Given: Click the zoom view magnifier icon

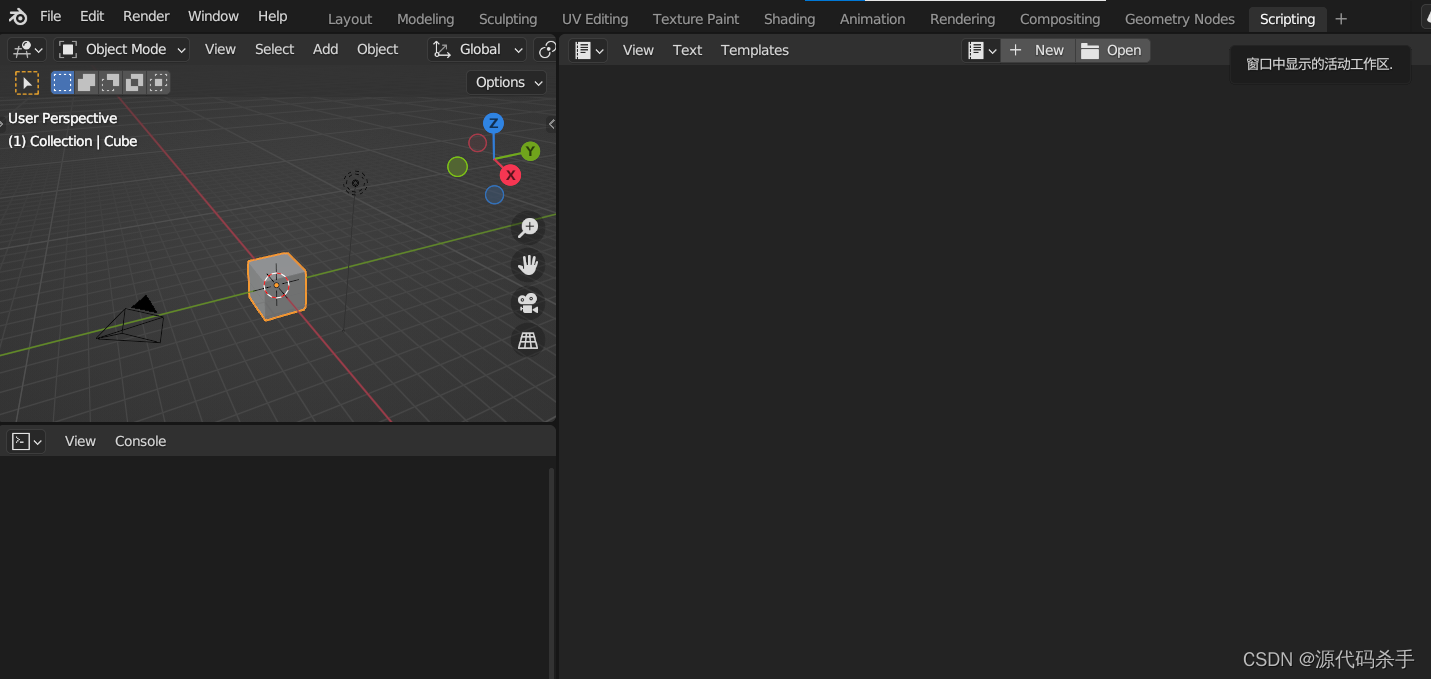Looking at the screenshot, I should [x=528, y=228].
